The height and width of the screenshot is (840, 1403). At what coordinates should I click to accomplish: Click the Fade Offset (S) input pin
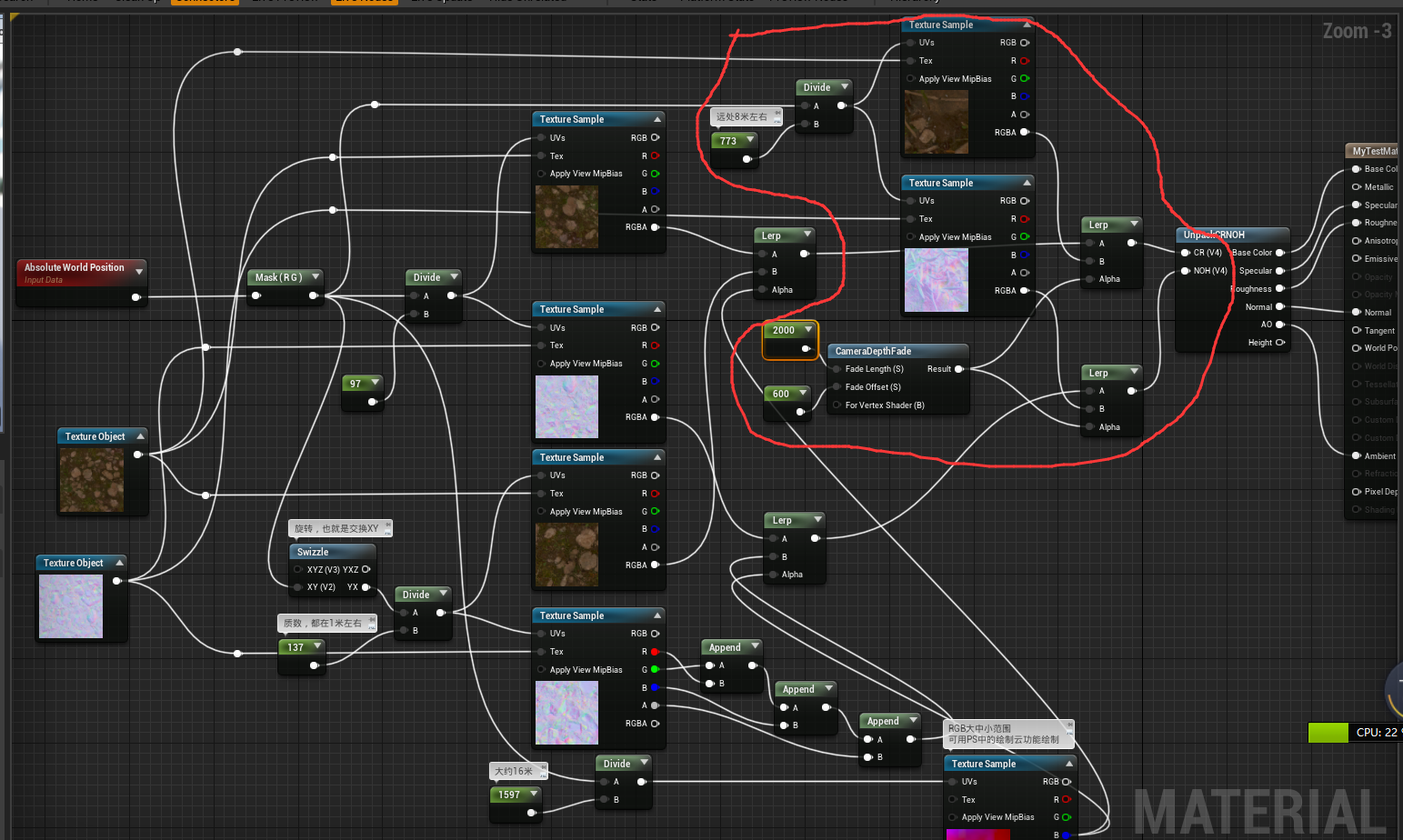[x=837, y=387]
